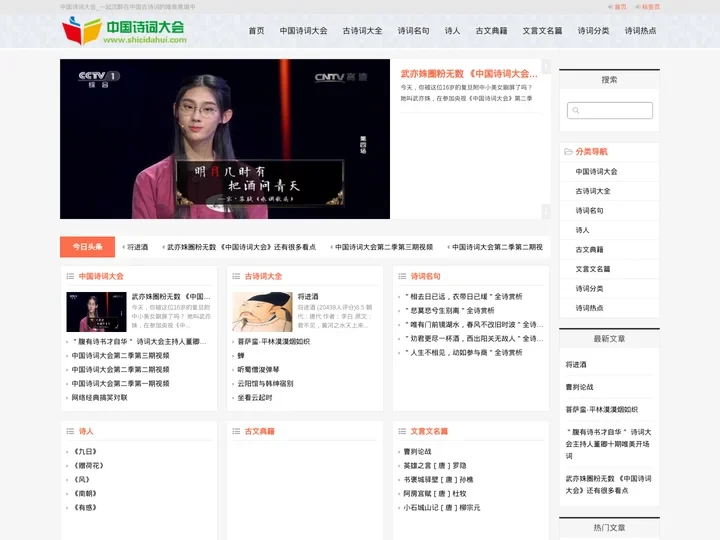Open 《南朝》 in 诗人 section
The width and height of the screenshot is (720, 540).
click(x=85, y=494)
